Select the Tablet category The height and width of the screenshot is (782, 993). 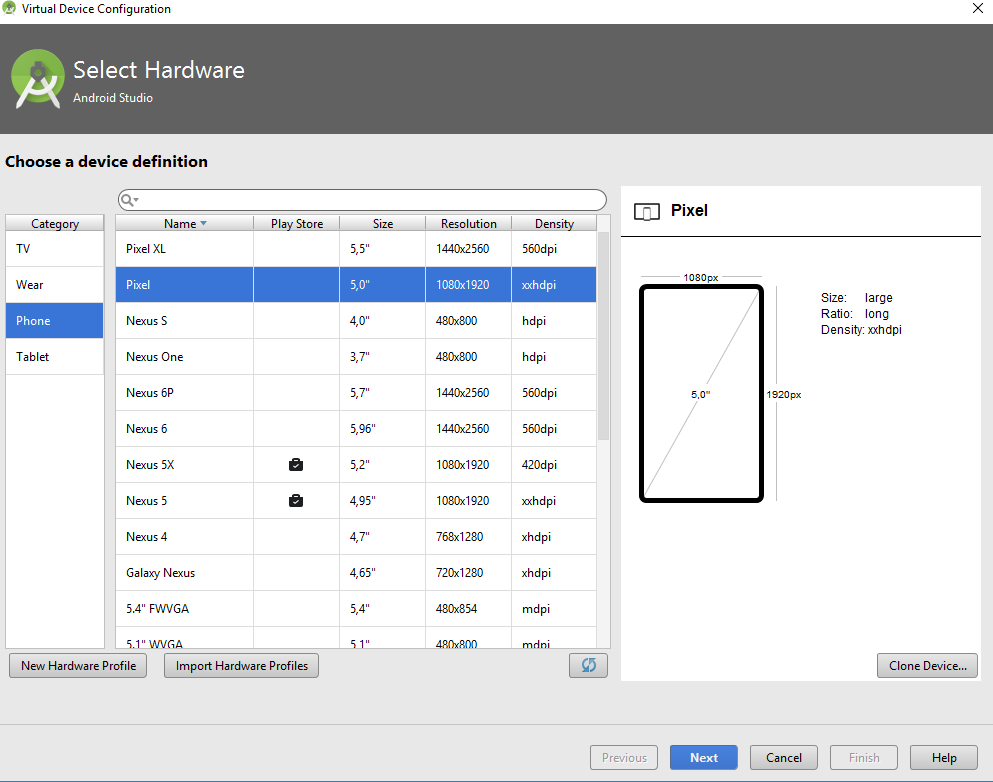tap(54, 356)
